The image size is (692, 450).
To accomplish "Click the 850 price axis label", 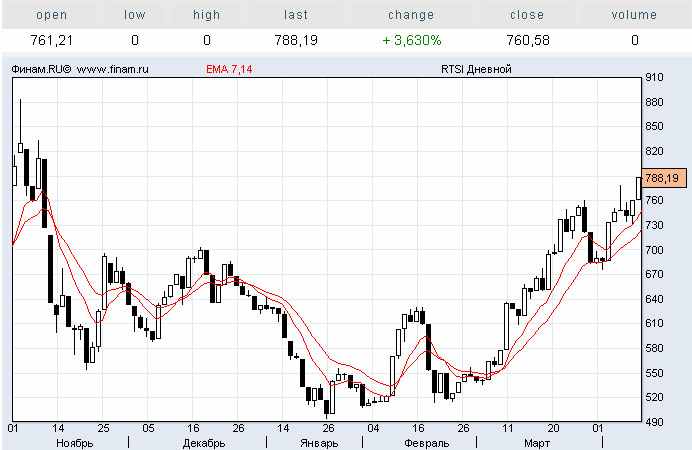I will 654,127.
